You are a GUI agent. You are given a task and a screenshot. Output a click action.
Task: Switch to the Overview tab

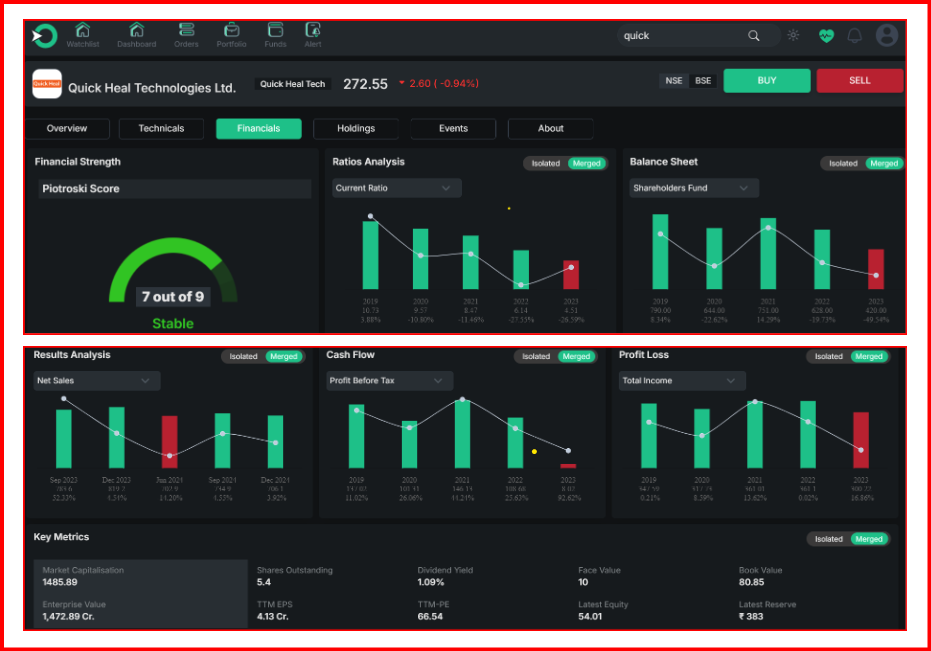67,128
